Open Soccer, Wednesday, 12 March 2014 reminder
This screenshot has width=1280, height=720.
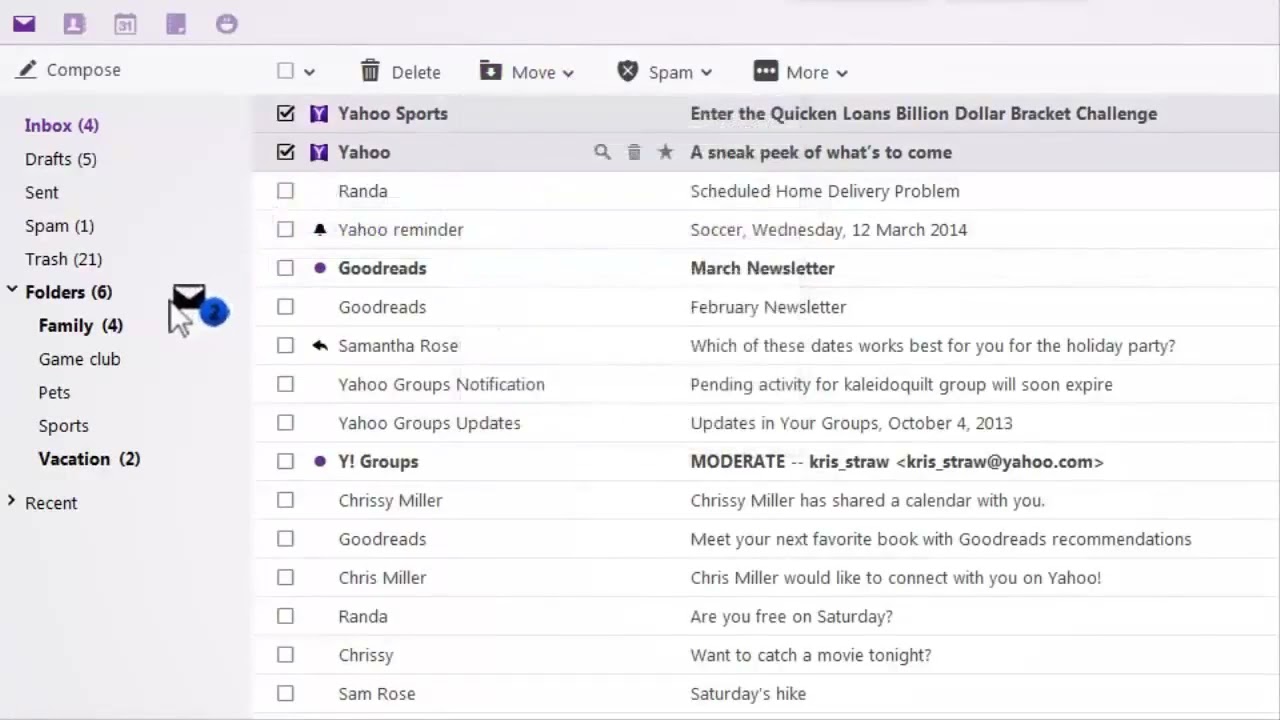click(x=829, y=230)
